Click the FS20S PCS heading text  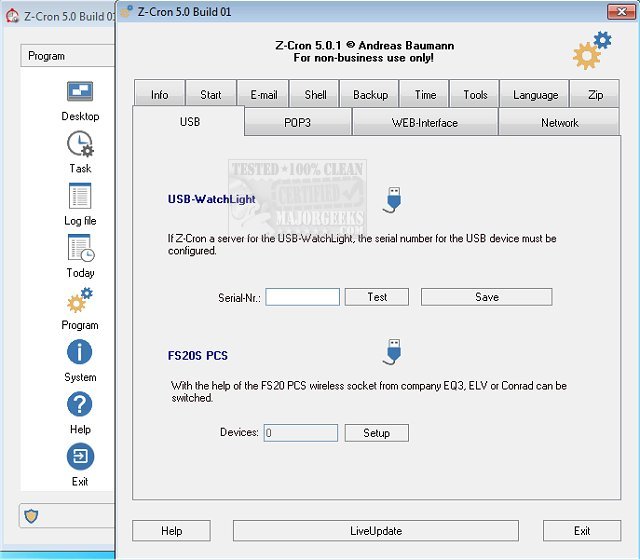[x=198, y=356]
